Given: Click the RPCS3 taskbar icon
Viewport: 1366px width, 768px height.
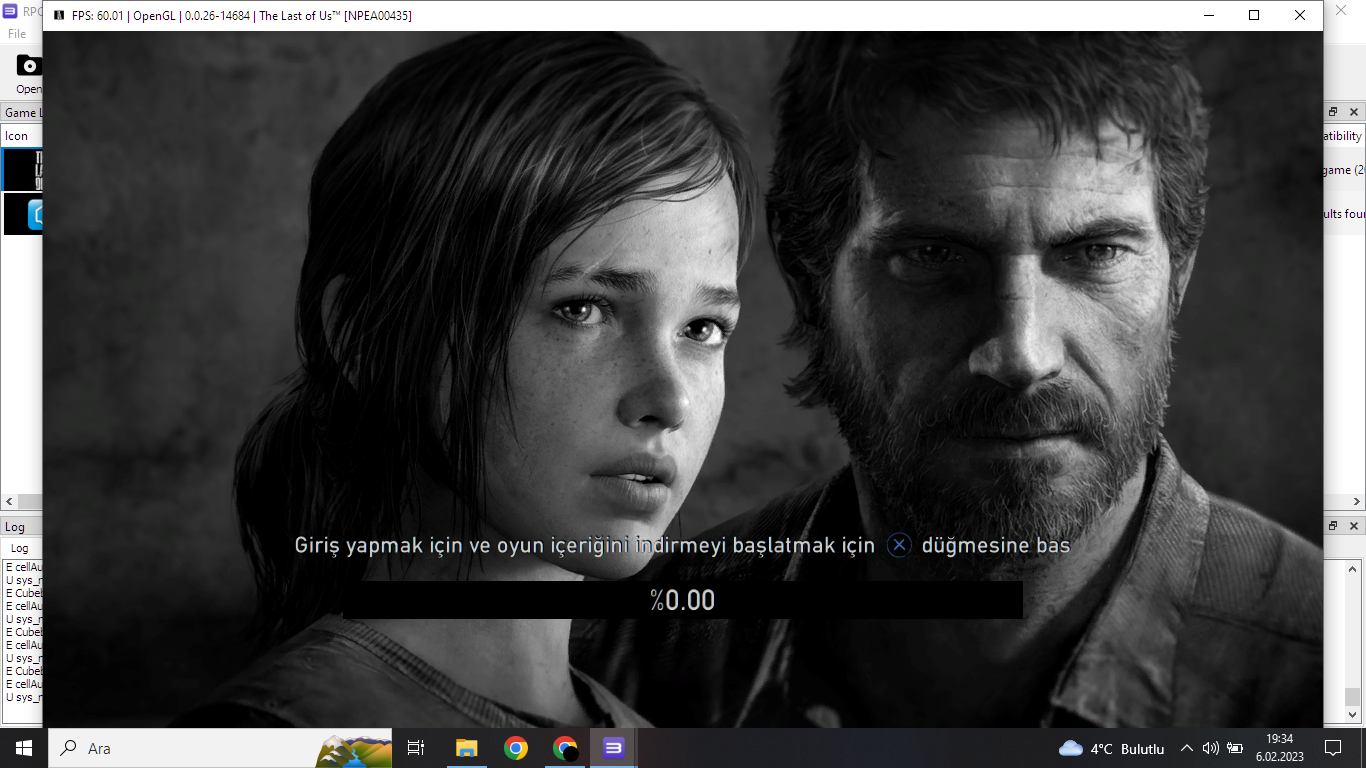Looking at the screenshot, I should 613,748.
